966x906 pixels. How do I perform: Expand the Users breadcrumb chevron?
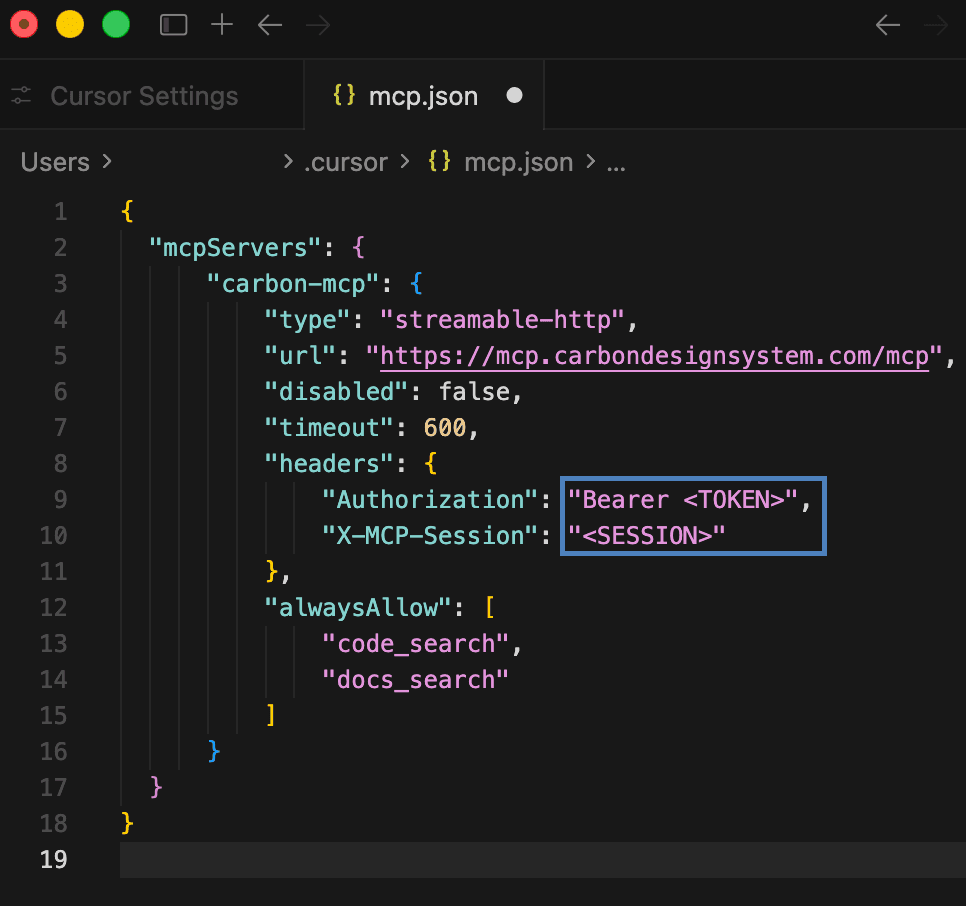coord(107,161)
